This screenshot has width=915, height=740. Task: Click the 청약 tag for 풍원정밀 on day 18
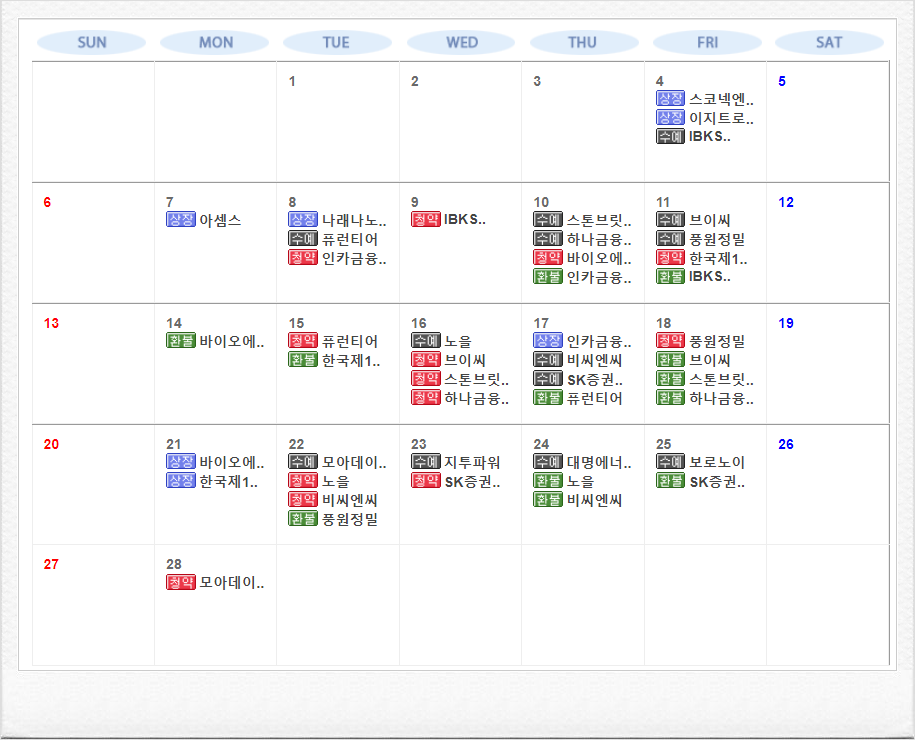pos(670,340)
